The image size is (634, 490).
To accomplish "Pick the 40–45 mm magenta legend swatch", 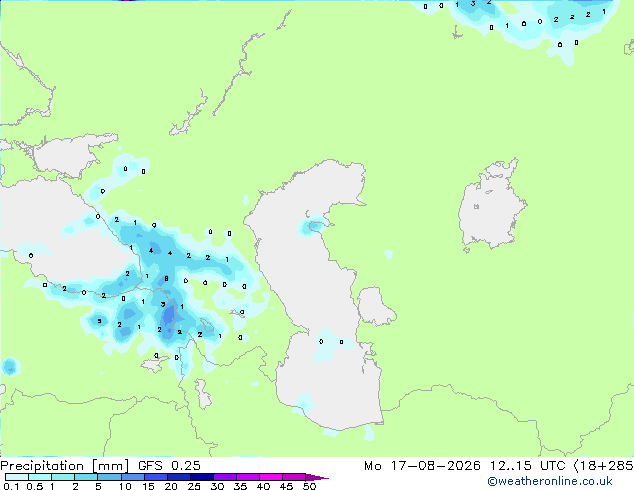I will tap(271, 477).
